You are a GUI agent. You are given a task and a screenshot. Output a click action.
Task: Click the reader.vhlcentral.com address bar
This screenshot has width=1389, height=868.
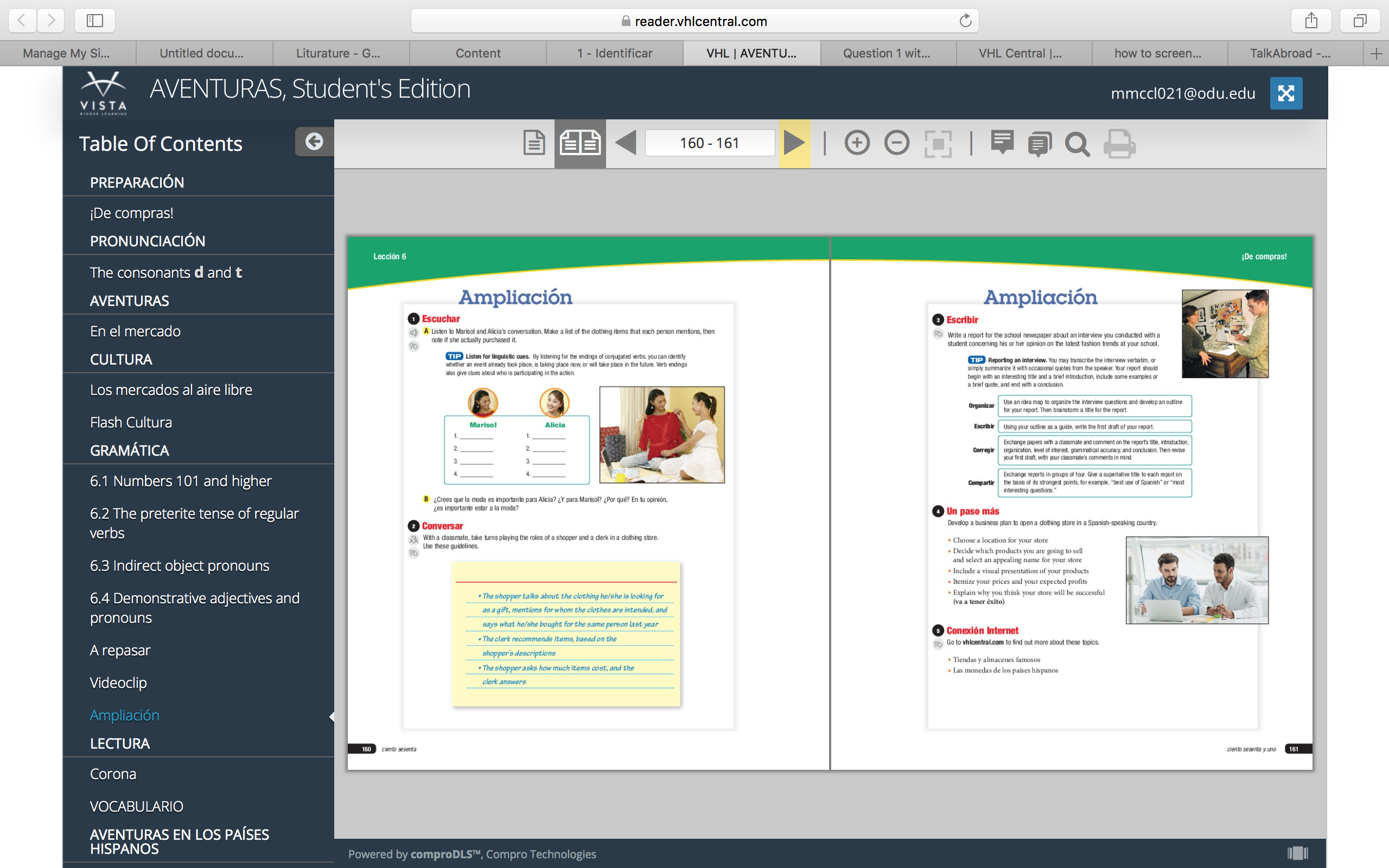tap(694, 21)
